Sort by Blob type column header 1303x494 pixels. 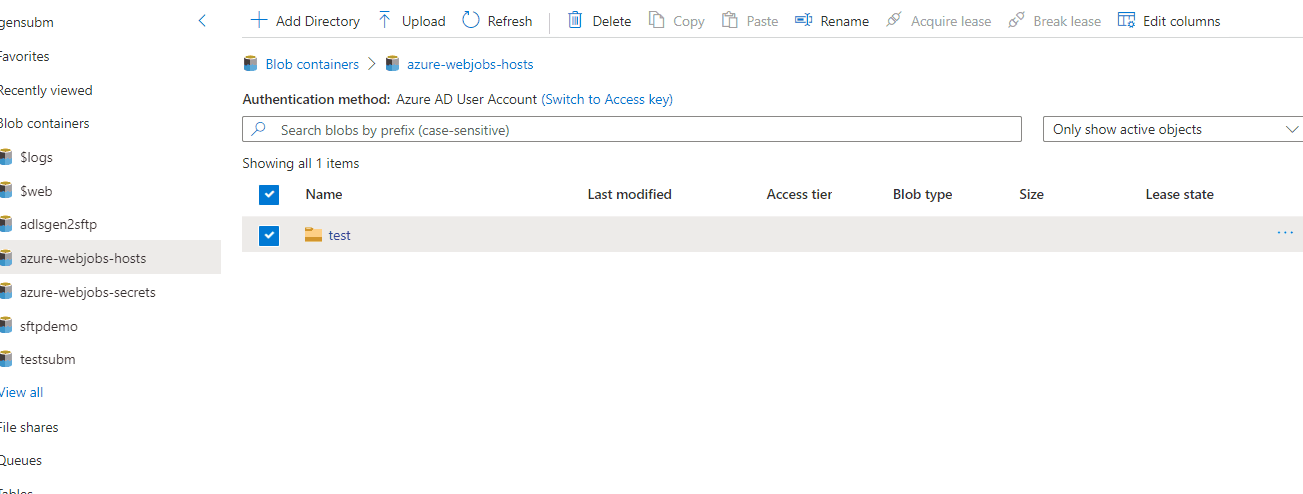coord(923,194)
